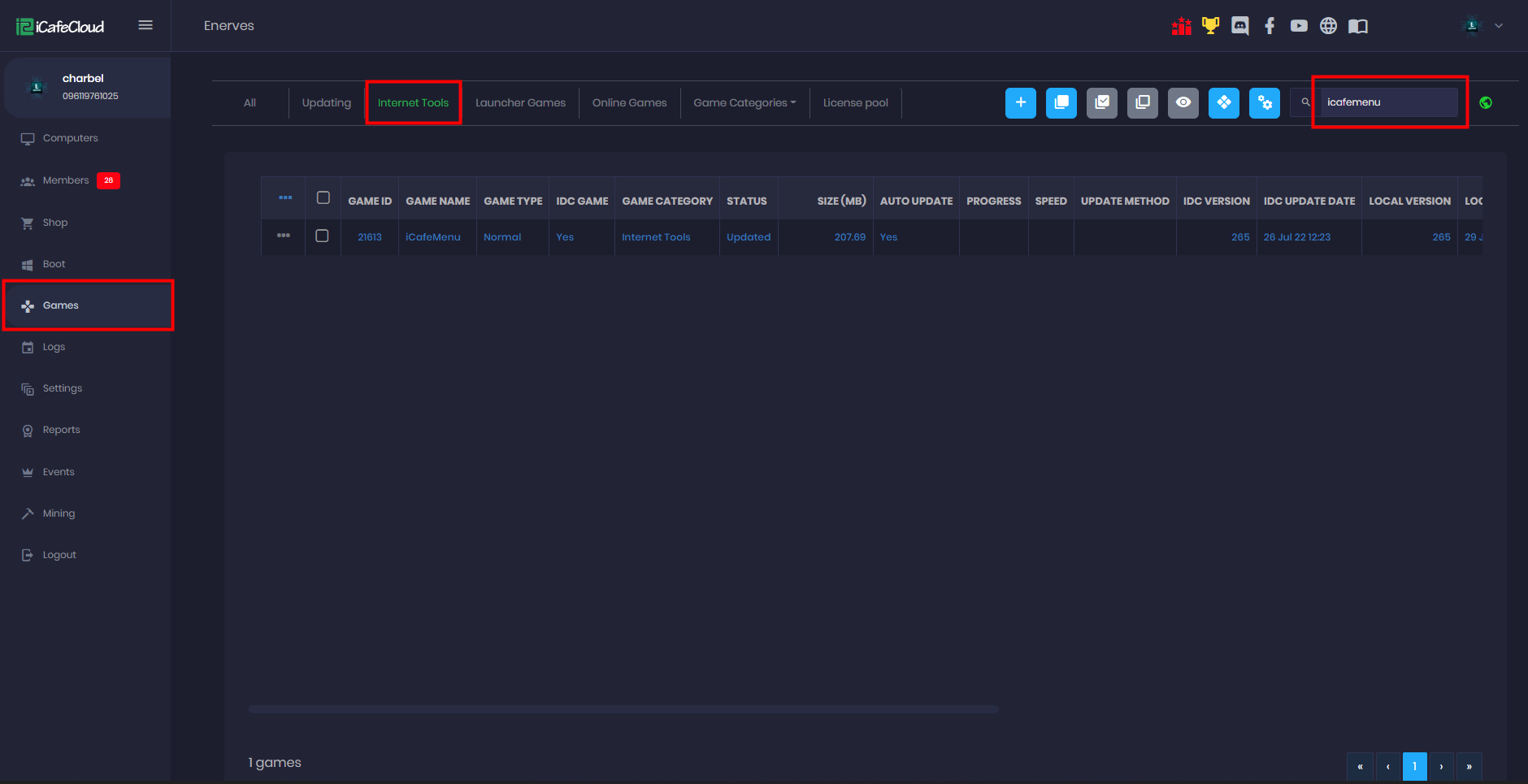Tick the iCafeMenu row checkbox
Viewport: 1528px width, 784px height.
(x=322, y=236)
